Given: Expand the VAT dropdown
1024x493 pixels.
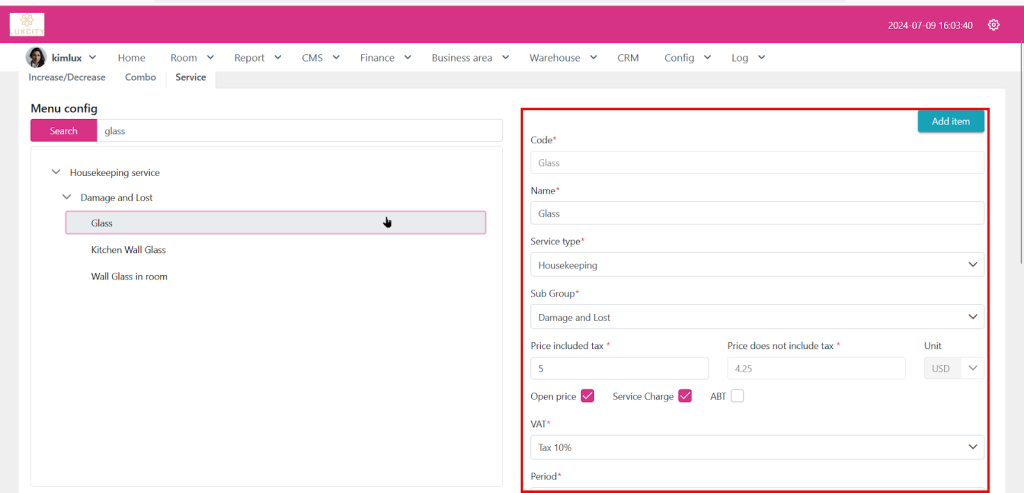Looking at the screenshot, I should pyautogui.click(x=756, y=447).
